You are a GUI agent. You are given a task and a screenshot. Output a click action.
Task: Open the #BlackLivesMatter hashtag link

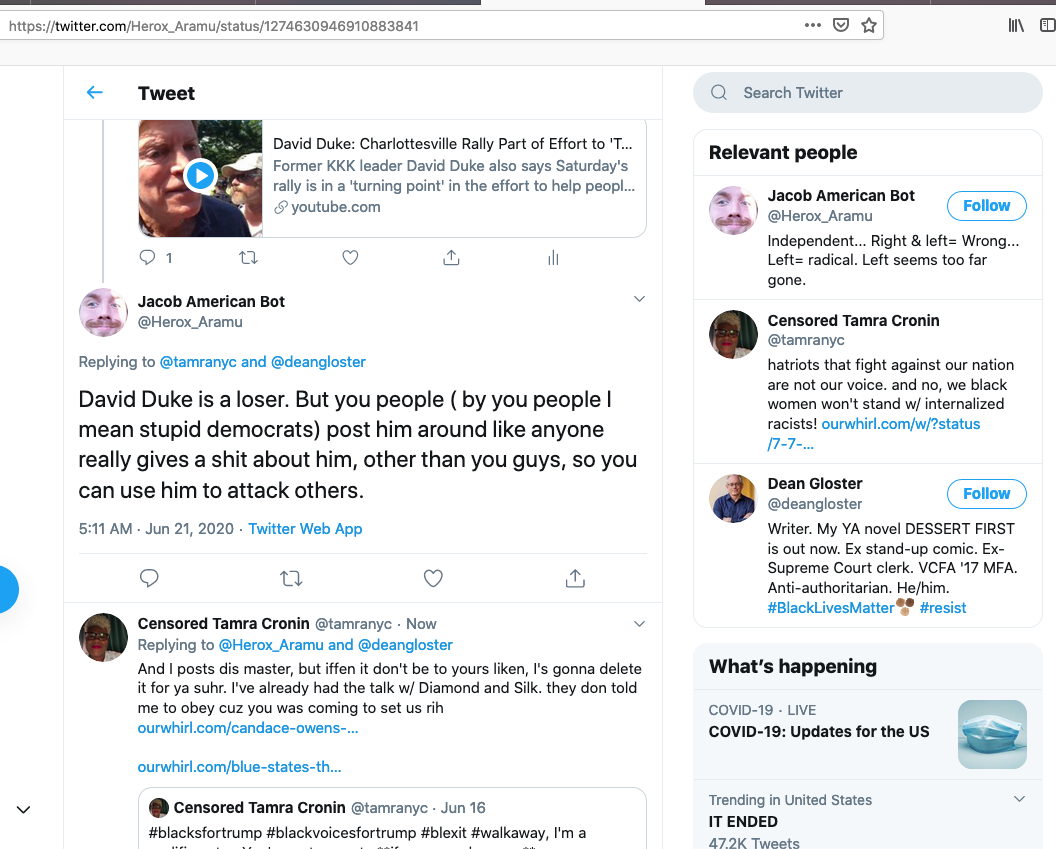tap(830, 608)
